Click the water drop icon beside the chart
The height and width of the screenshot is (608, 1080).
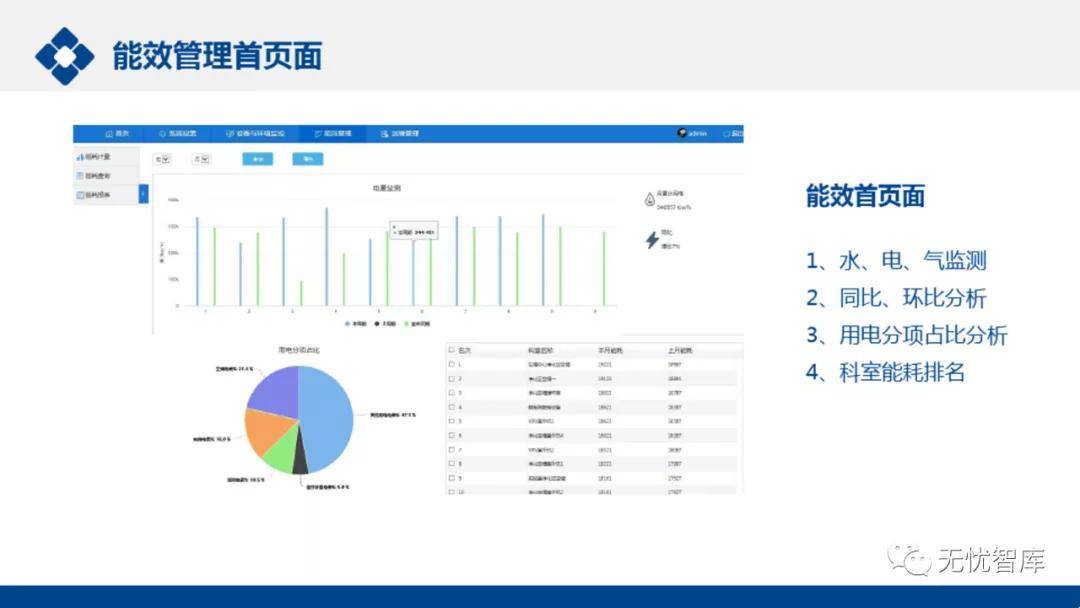pos(649,200)
